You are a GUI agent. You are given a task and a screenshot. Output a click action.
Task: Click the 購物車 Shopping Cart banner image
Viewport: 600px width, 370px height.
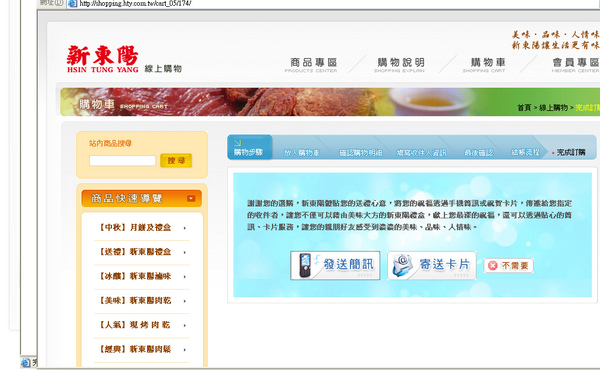(x=330, y=102)
